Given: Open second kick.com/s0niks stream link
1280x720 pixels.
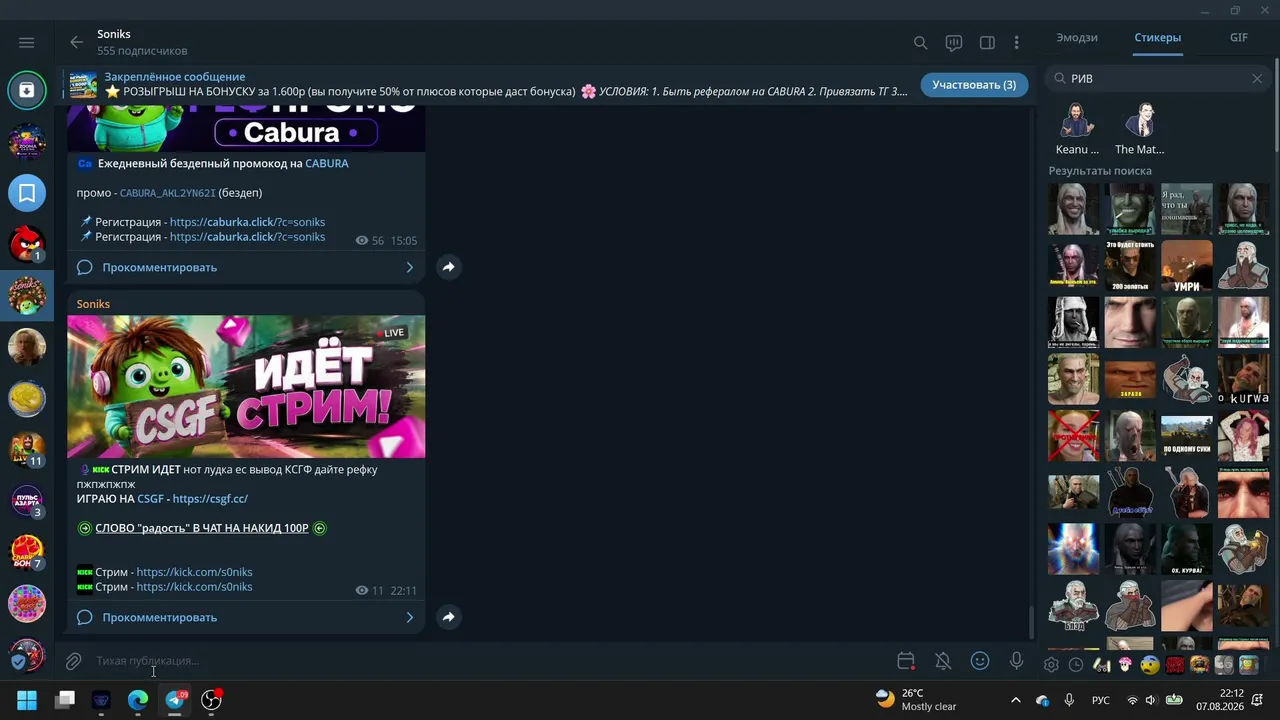Looking at the screenshot, I should [194, 587].
